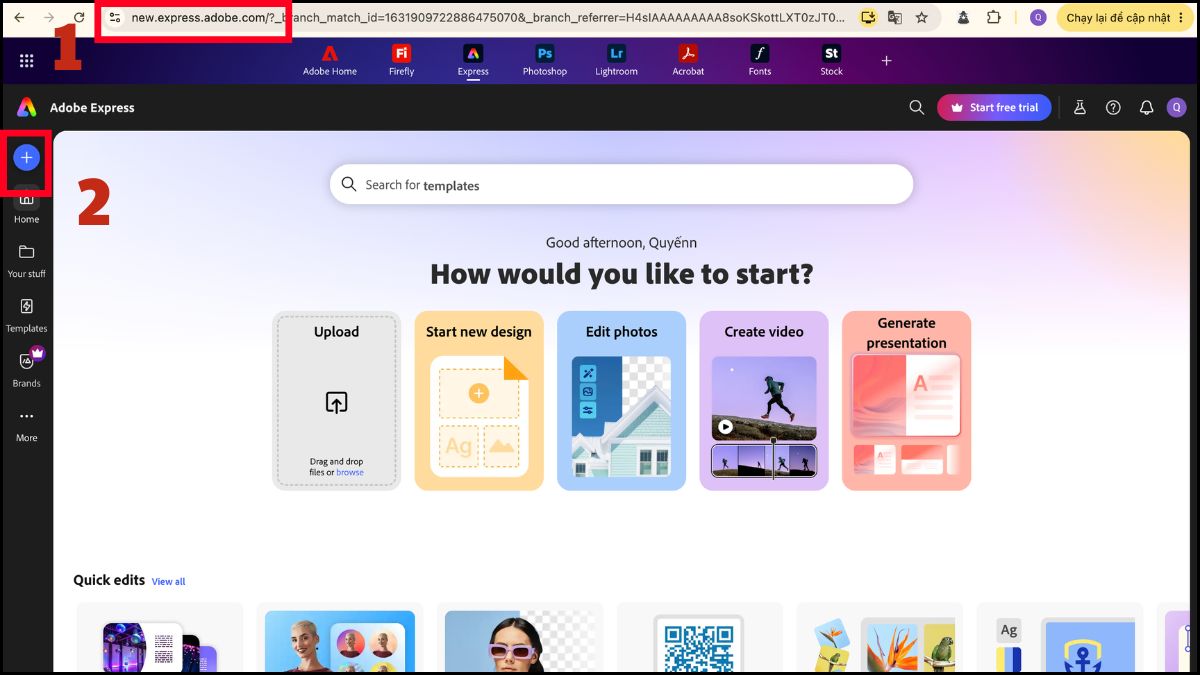Go back in the browser
The image size is (1200, 675).
coord(19,18)
